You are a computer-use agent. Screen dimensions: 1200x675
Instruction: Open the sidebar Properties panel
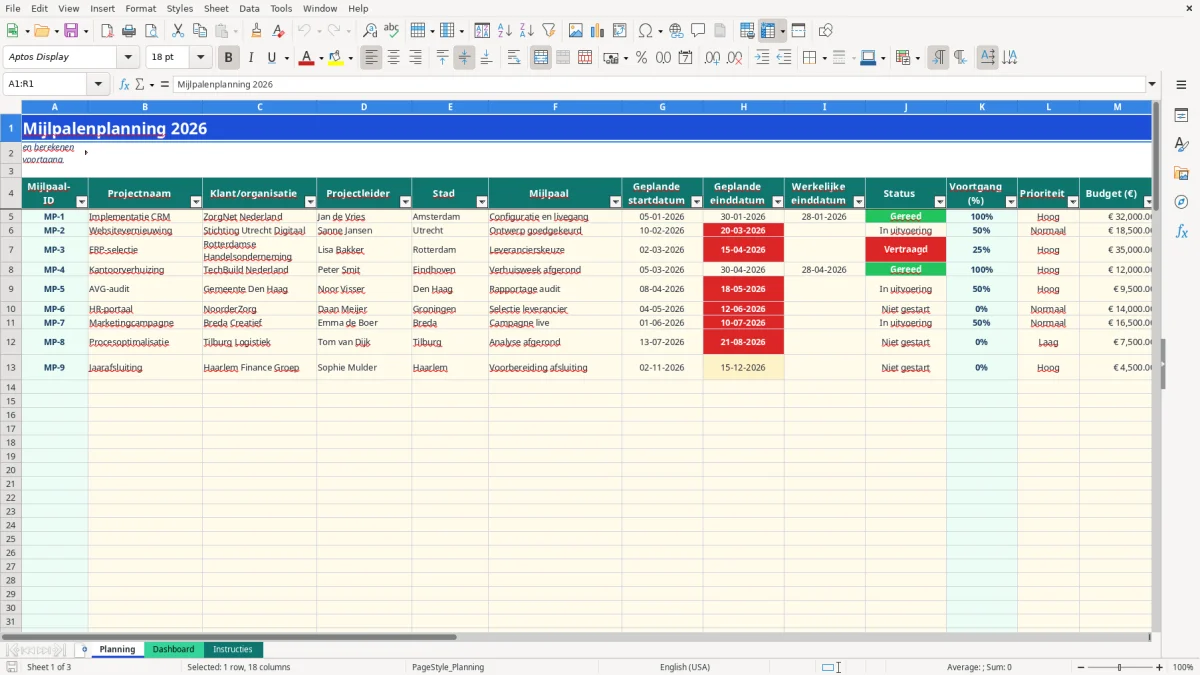click(x=1181, y=116)
